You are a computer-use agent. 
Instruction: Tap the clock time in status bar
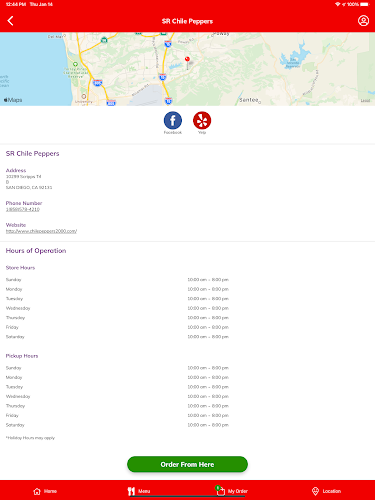[x=16, y=4]
